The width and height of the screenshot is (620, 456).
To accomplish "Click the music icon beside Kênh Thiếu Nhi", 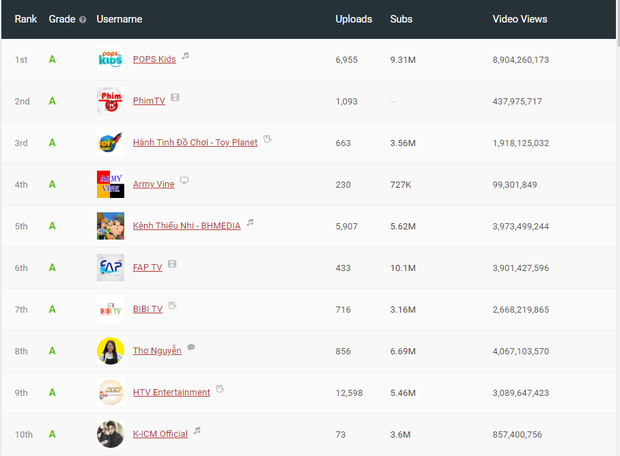I will click(250, 222).
